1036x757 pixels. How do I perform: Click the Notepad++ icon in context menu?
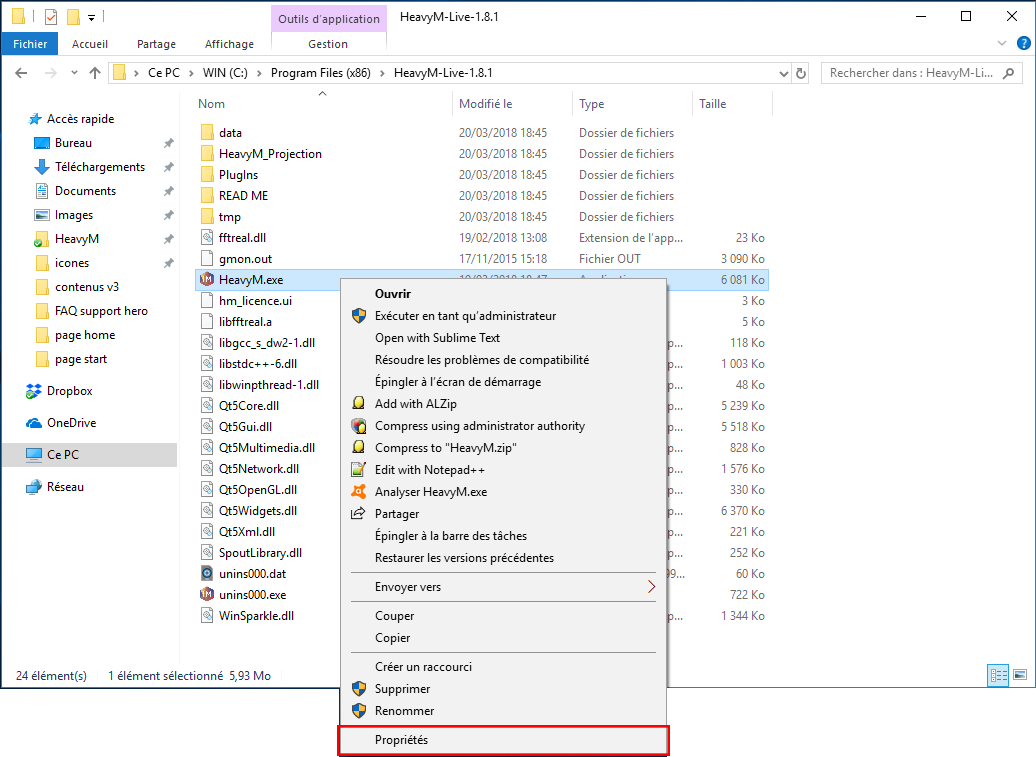[x=358, y=470]
